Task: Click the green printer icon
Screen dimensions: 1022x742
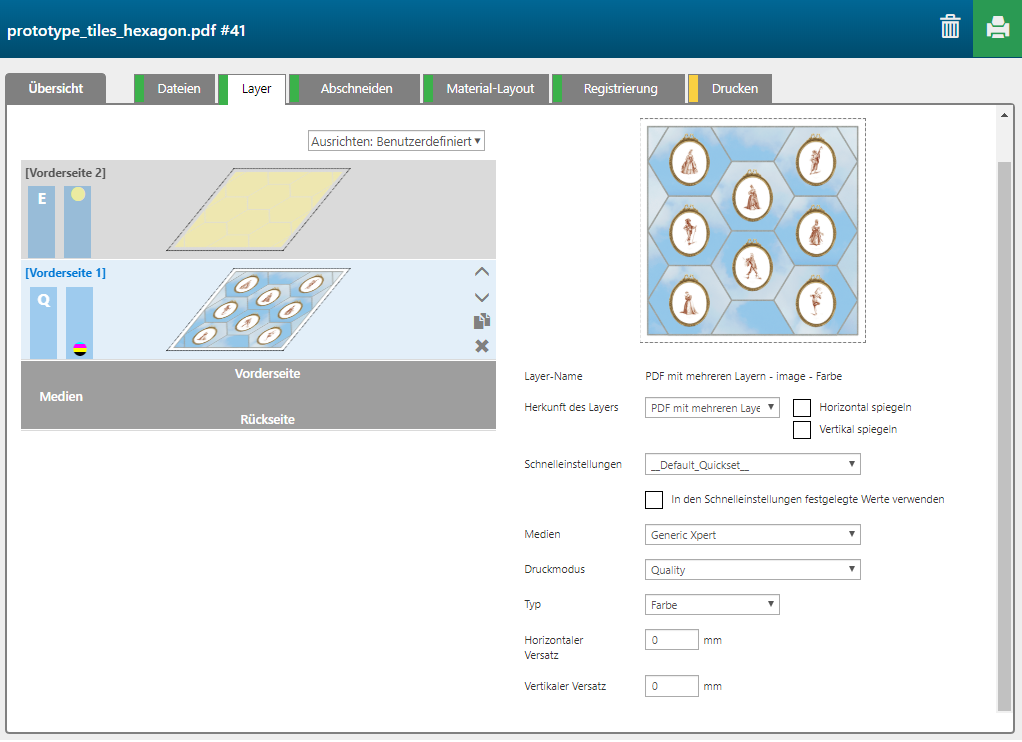Action: pos(997,28)
